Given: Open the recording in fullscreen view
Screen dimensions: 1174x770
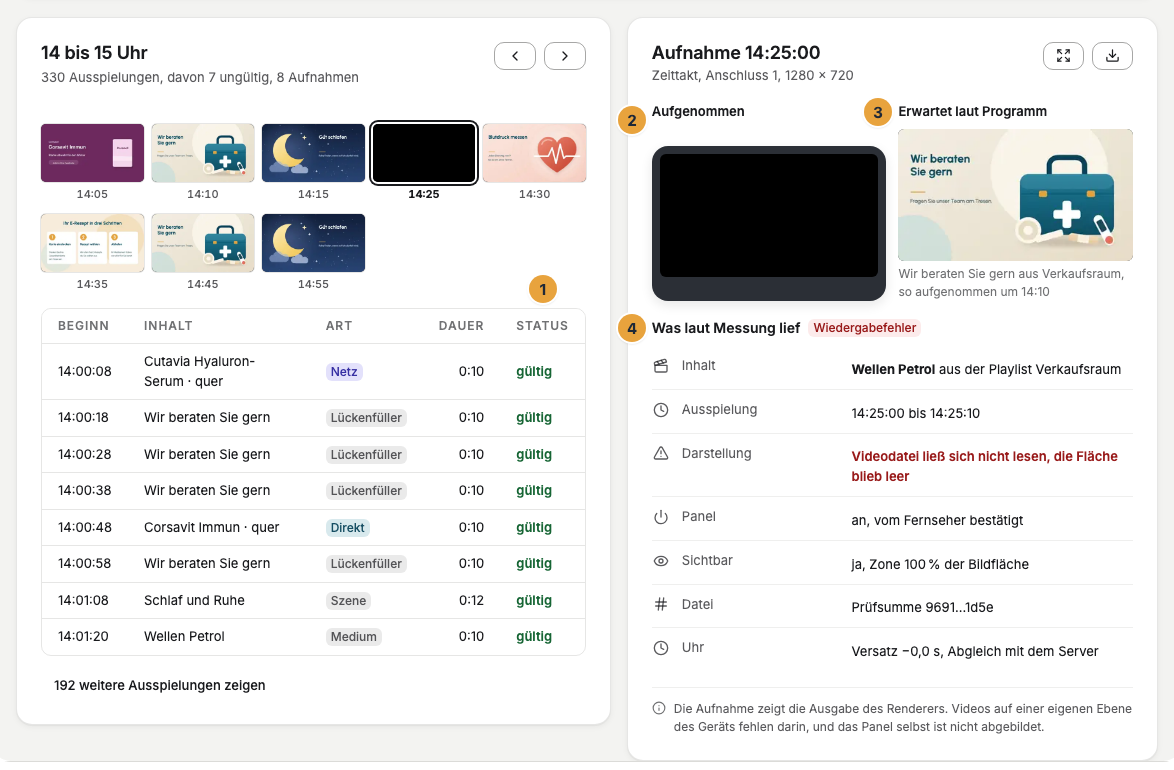Looking at the screenshot, I should (1063, 55).
